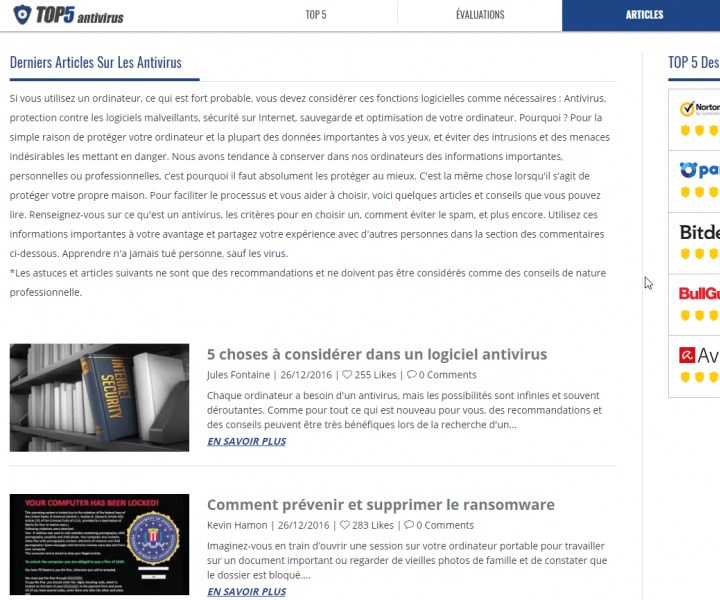Click the TOP5 antivirus logo
This screenshot has width=720, height=600.
(70, 15)
